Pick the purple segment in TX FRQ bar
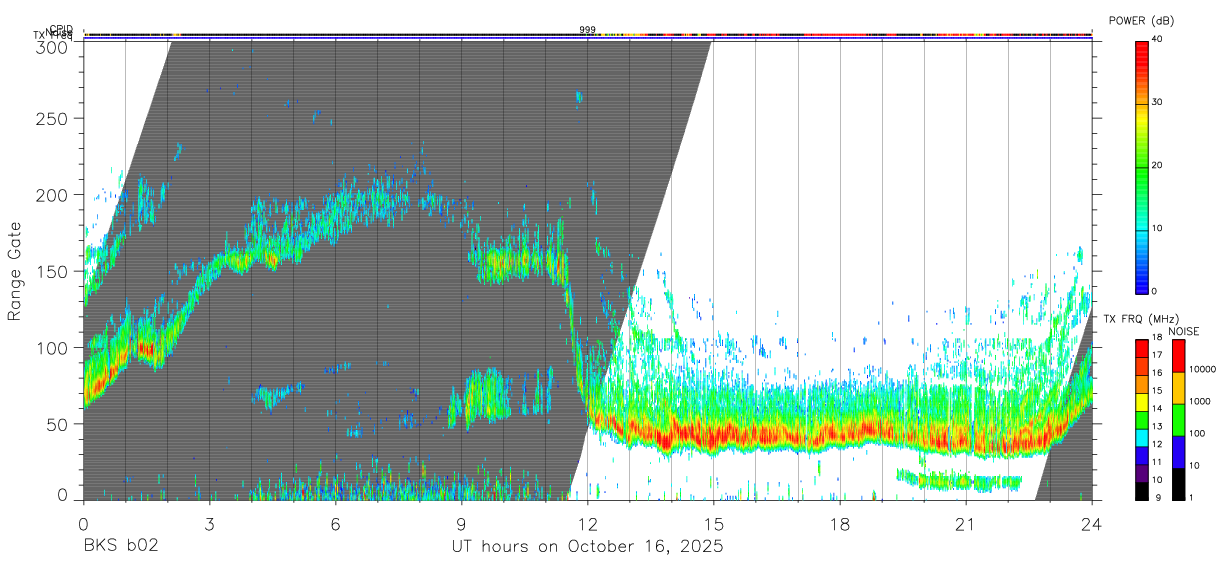 point(1141,474)
